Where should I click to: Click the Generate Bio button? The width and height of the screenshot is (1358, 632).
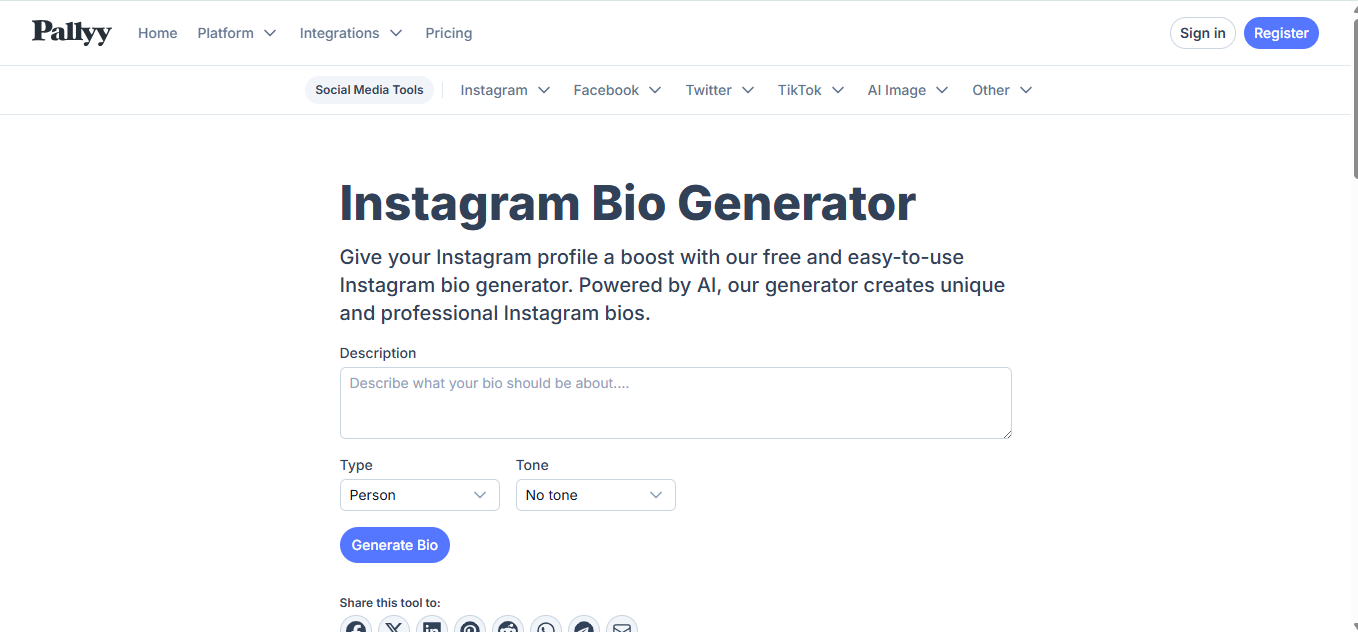(x=395, y=545)
